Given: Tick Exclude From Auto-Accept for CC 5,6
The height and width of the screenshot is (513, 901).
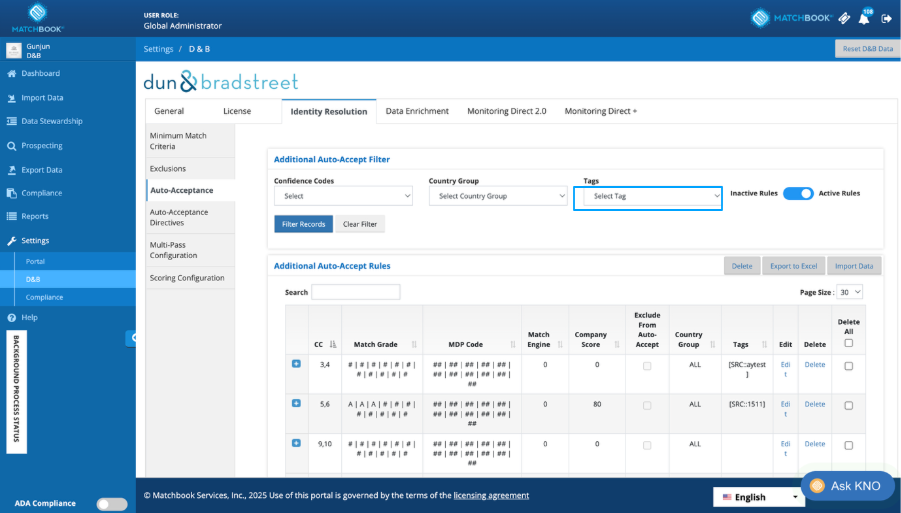Looking at the screenshot, I should pyautogui.click(x=647, y=406).
